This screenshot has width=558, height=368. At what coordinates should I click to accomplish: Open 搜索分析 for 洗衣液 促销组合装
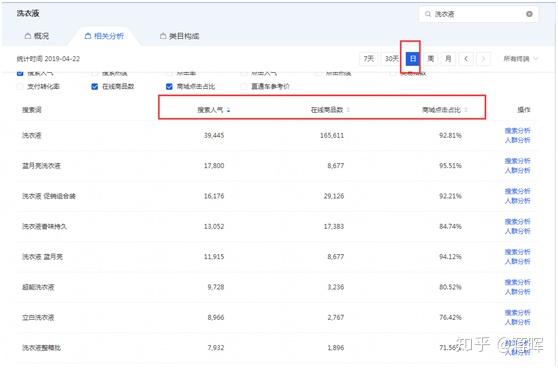pos(517,191)
